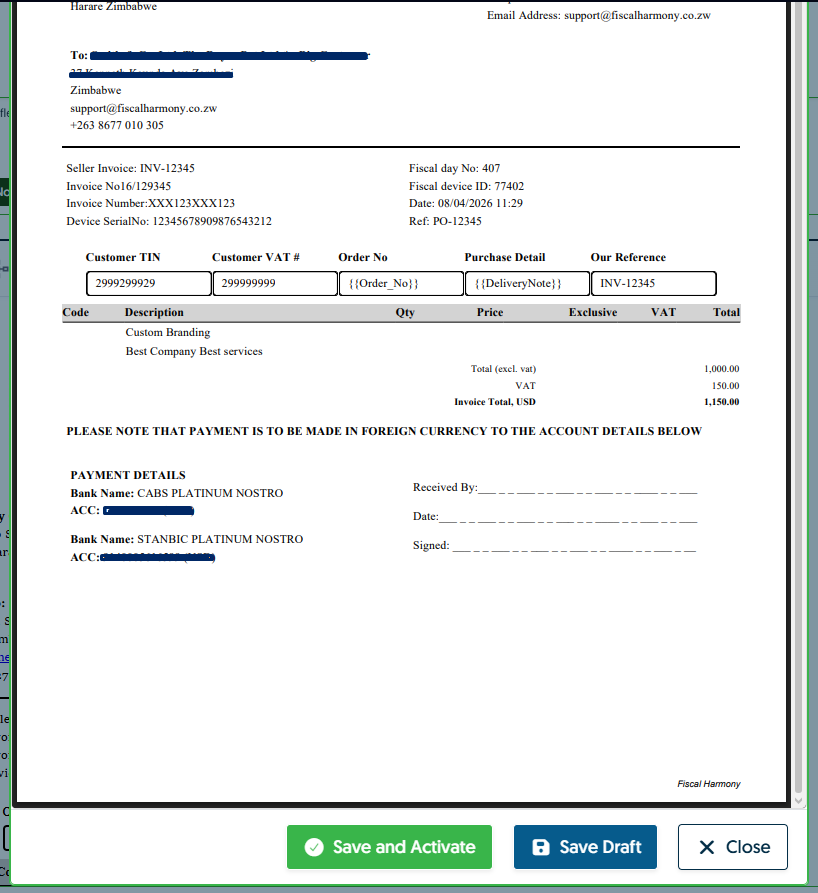Select the Customer VAT # box
This screenshot has height=893, width=818.
pos(273,284)
